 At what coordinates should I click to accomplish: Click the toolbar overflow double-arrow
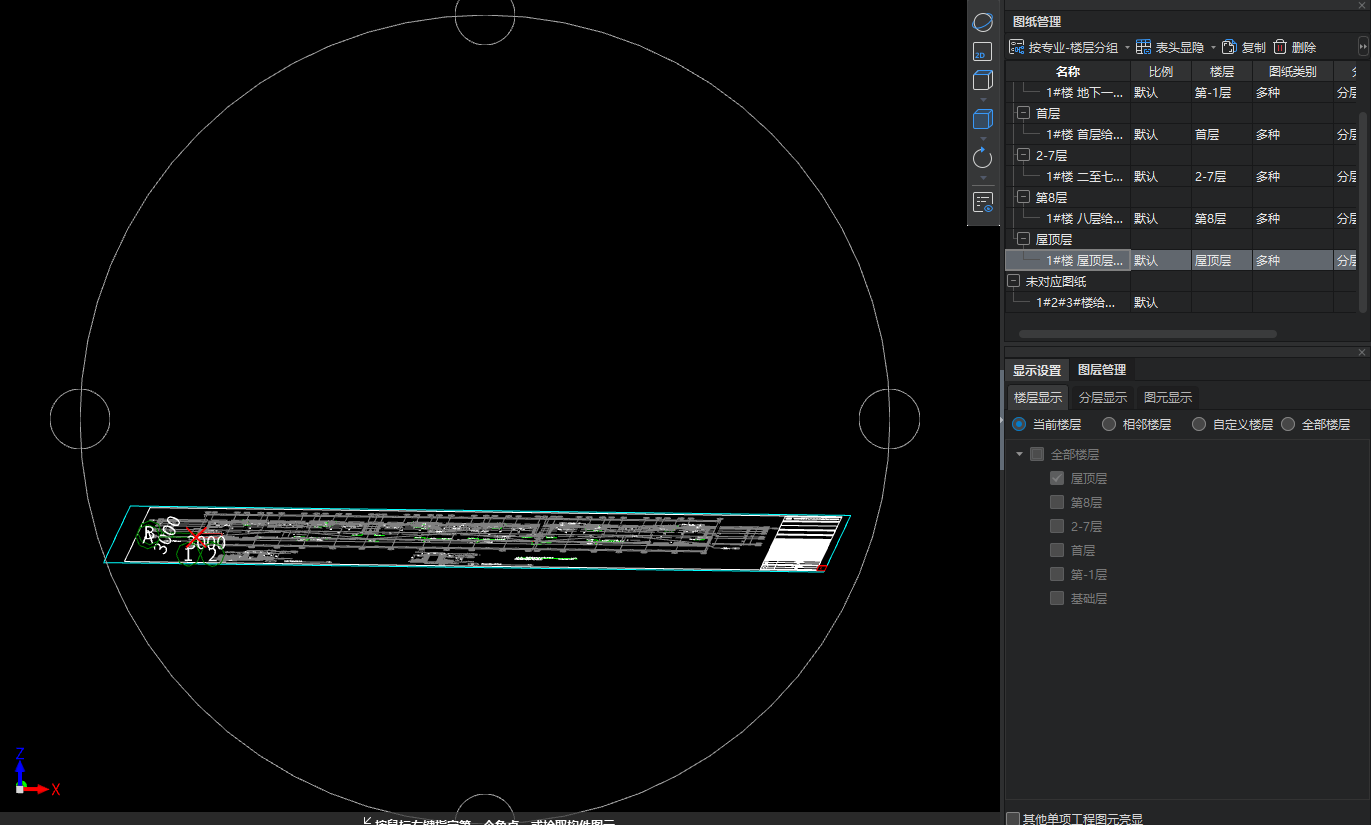coord(1363,47)
